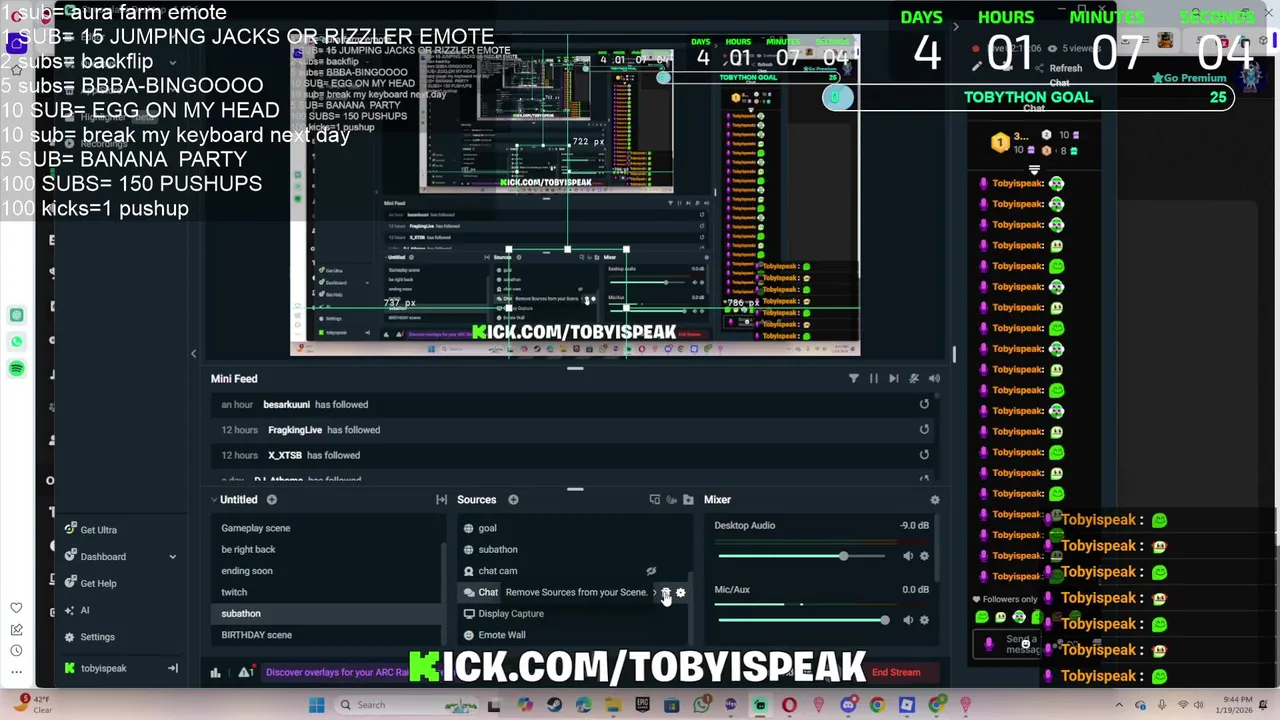The height and width of the screenshot is (720, 1280).
Task: Mute Desktop Audio
Action: pos(908,556)
